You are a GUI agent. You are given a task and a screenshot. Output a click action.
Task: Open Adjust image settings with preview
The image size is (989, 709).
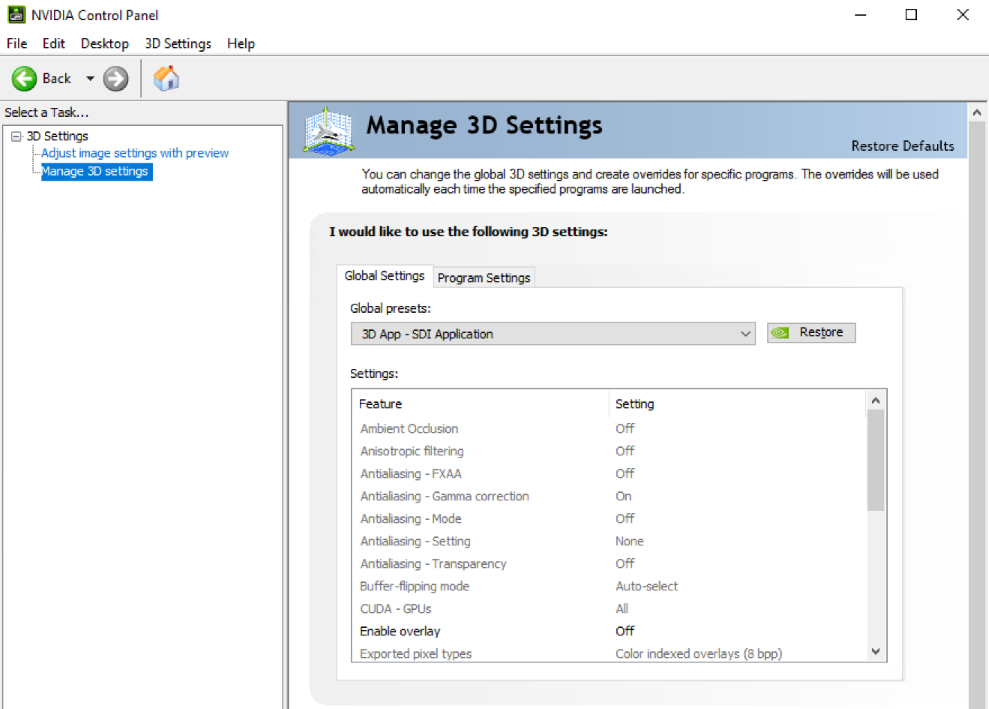tap(135, 153)
